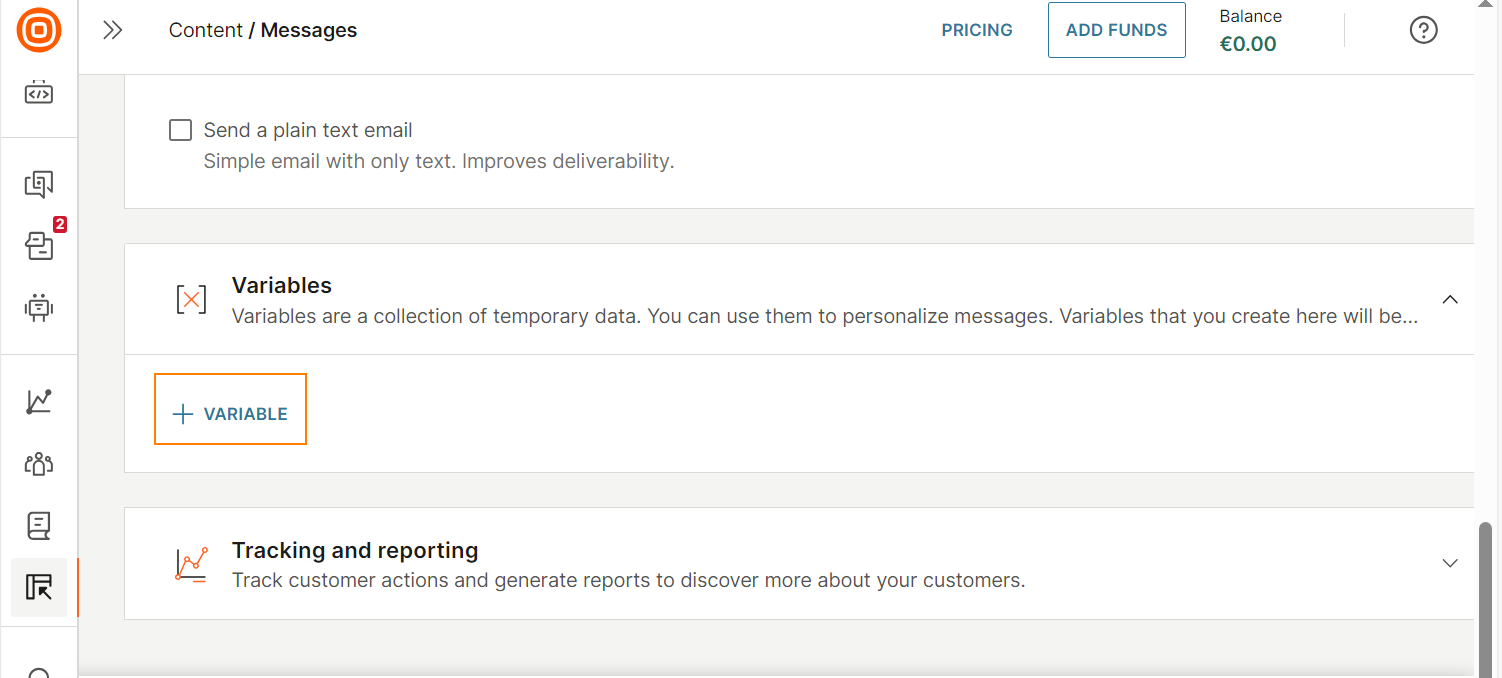Enable the Send a plain text email checkbox
1502x678 pixels.
pos(181,130)
